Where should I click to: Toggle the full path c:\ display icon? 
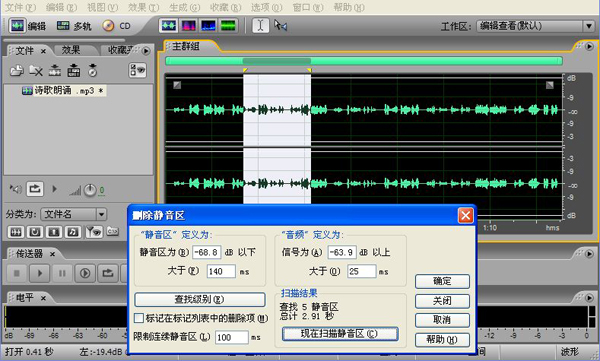pos(112,231)
